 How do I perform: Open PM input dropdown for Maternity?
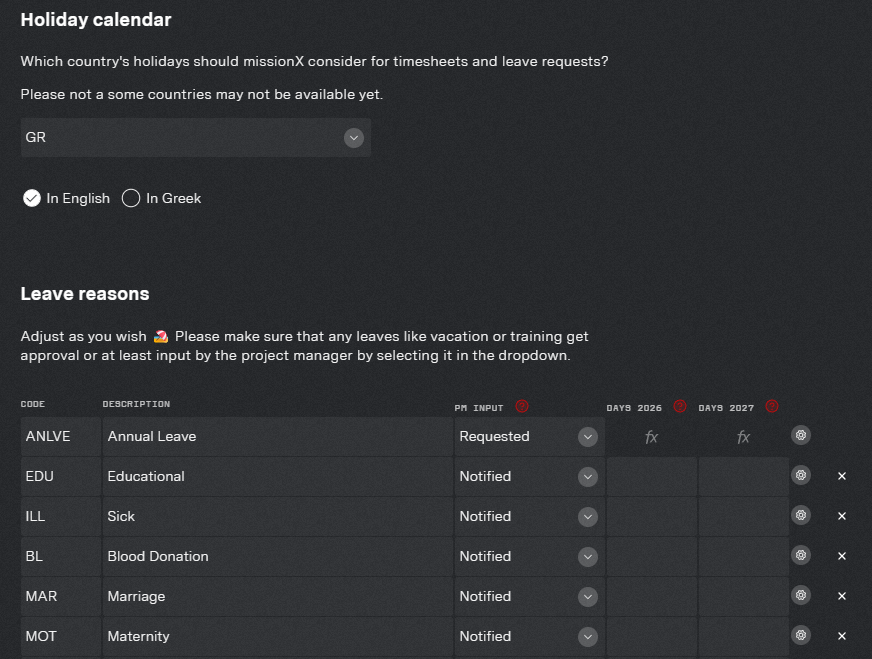pyautogui.click(x=587, y=637)
